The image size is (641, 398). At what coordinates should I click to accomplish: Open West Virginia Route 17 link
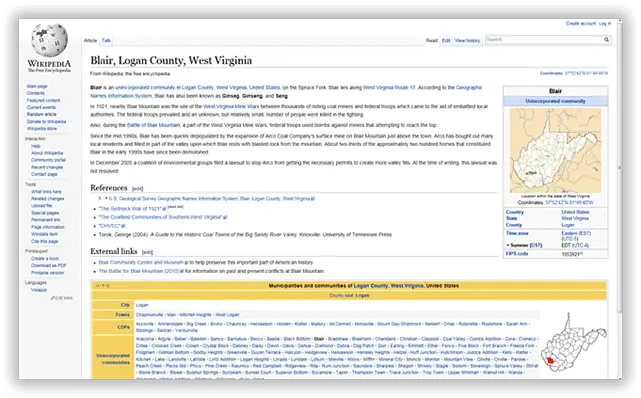389,88
